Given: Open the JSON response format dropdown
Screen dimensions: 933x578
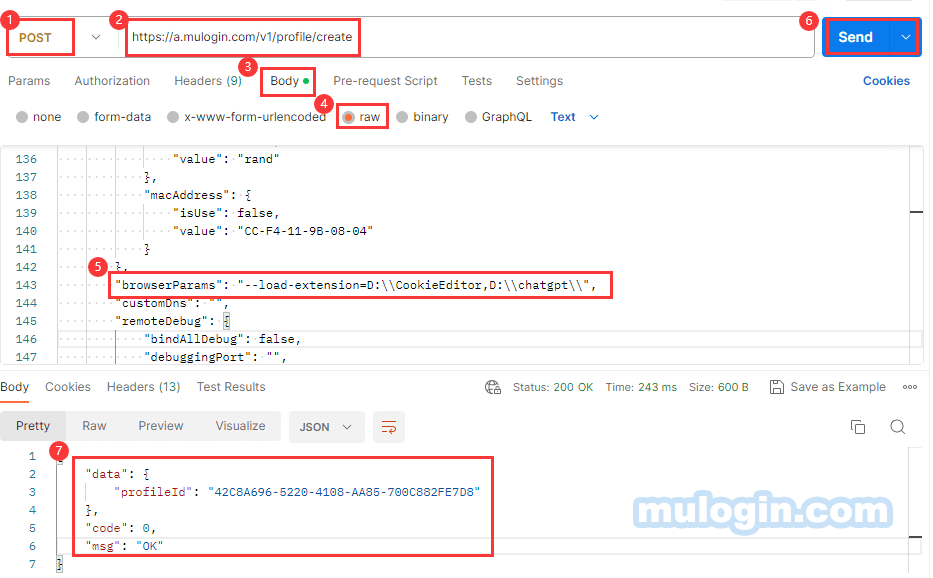Looking at the screenshot, I should coord(326,426).
